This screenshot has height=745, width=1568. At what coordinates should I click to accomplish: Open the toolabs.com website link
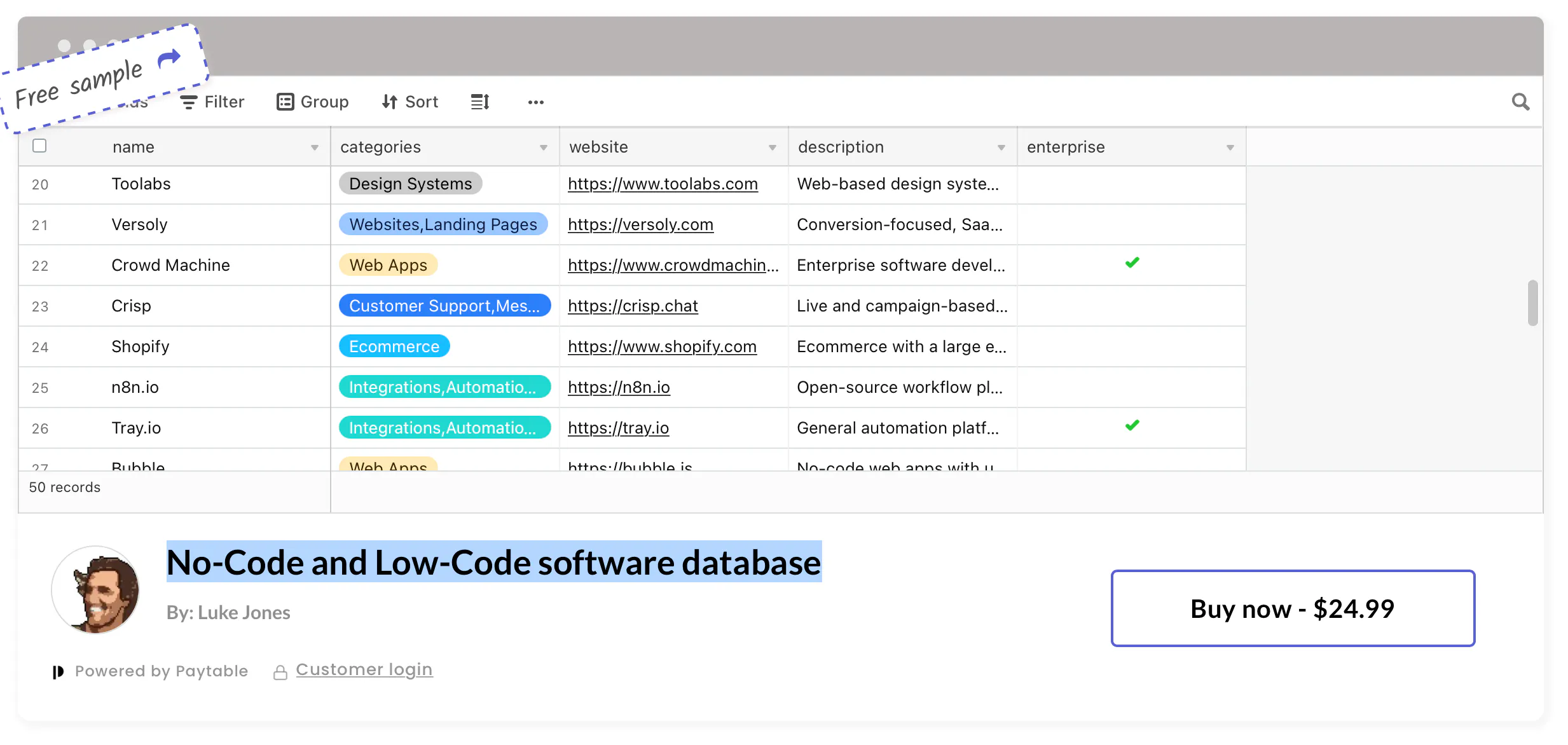click(663, 184)
